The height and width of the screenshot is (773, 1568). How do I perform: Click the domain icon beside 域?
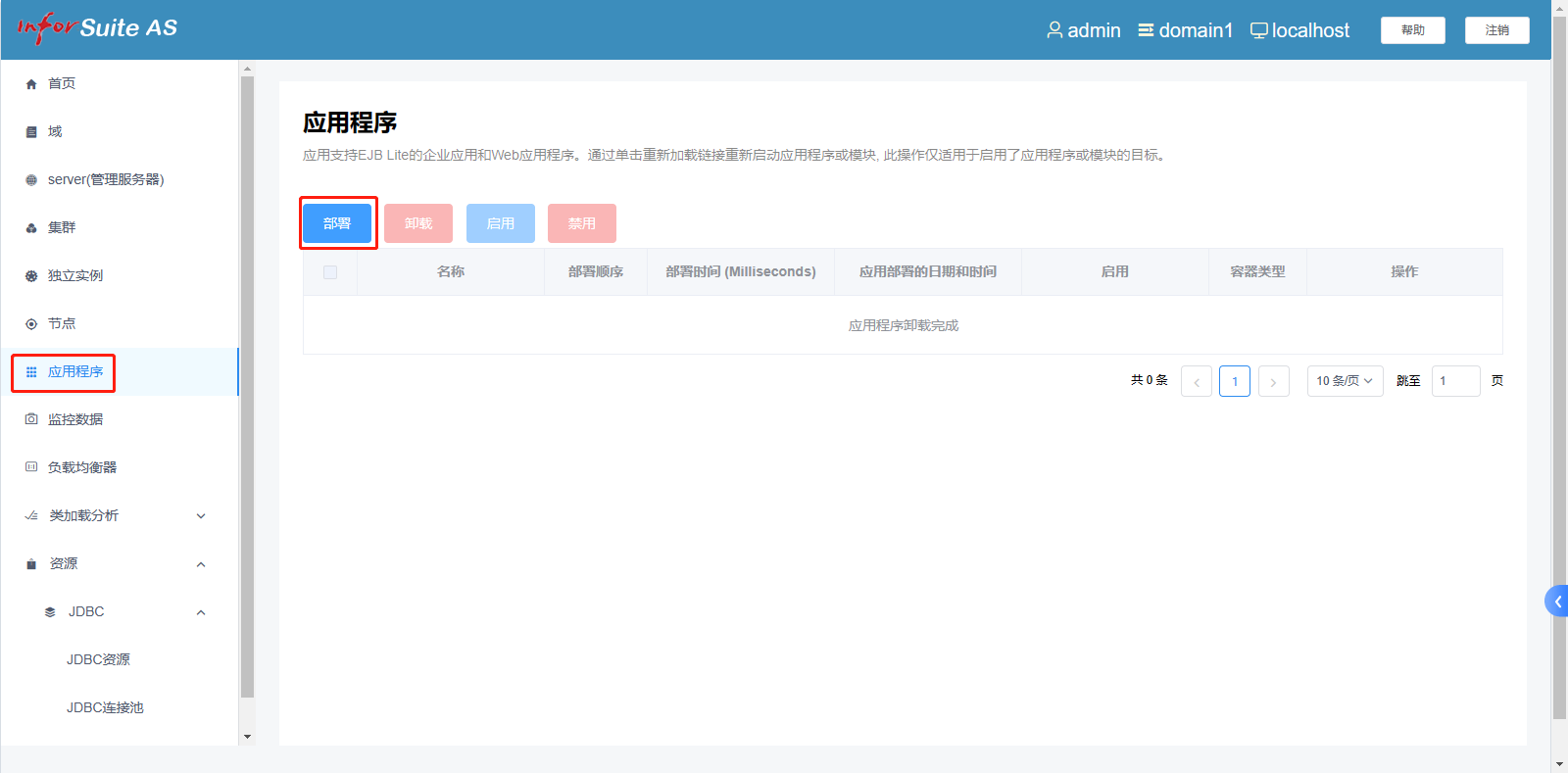click(31, 132)
